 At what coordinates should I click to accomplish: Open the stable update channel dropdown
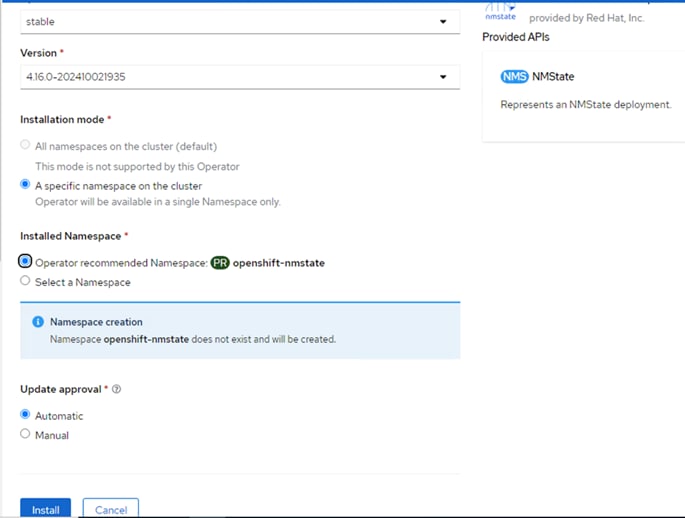pyautogui.click(x=240, y=22)
